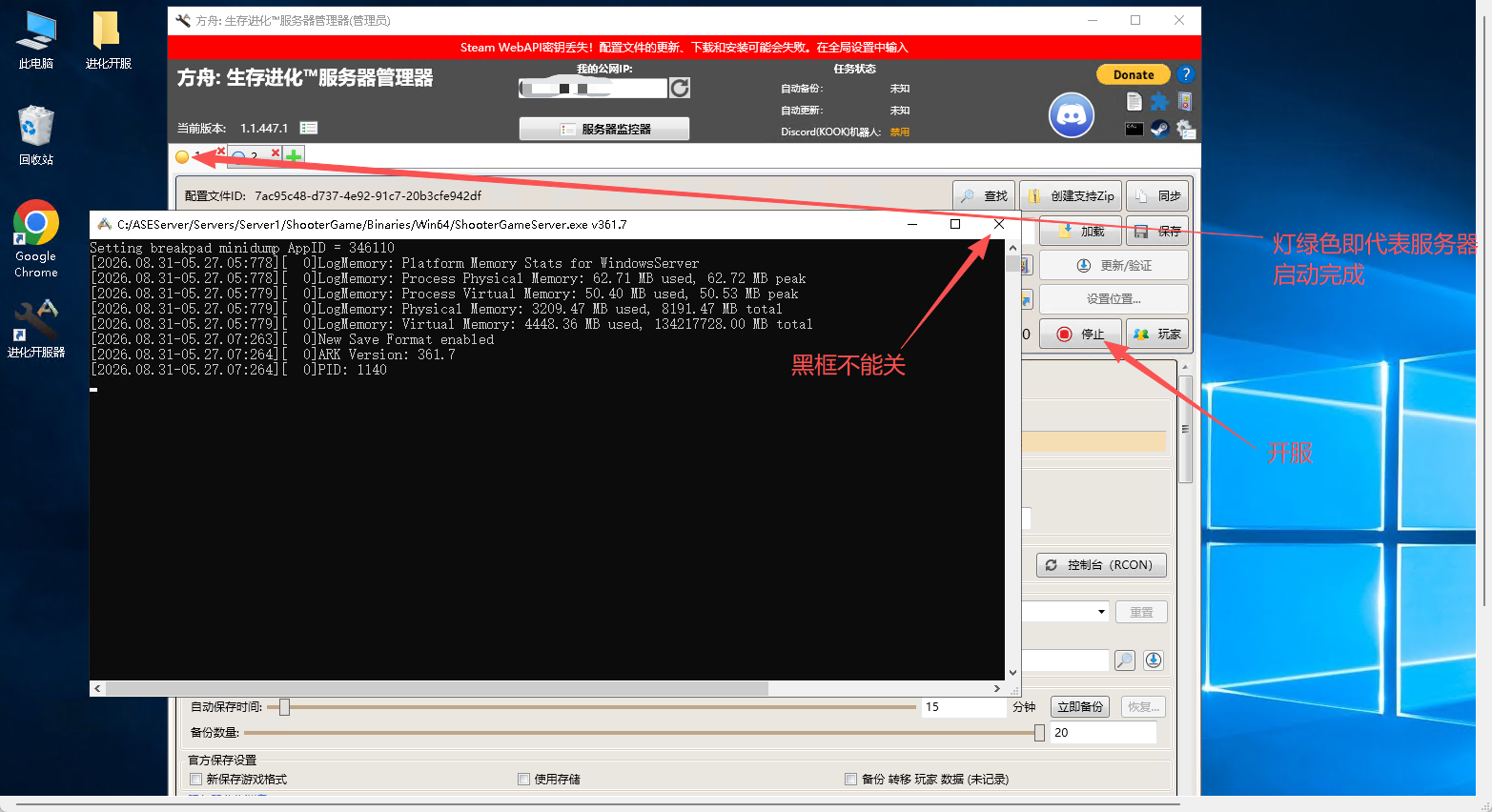
Task: Launch the black console window icon
Action: pos(1134,129)
